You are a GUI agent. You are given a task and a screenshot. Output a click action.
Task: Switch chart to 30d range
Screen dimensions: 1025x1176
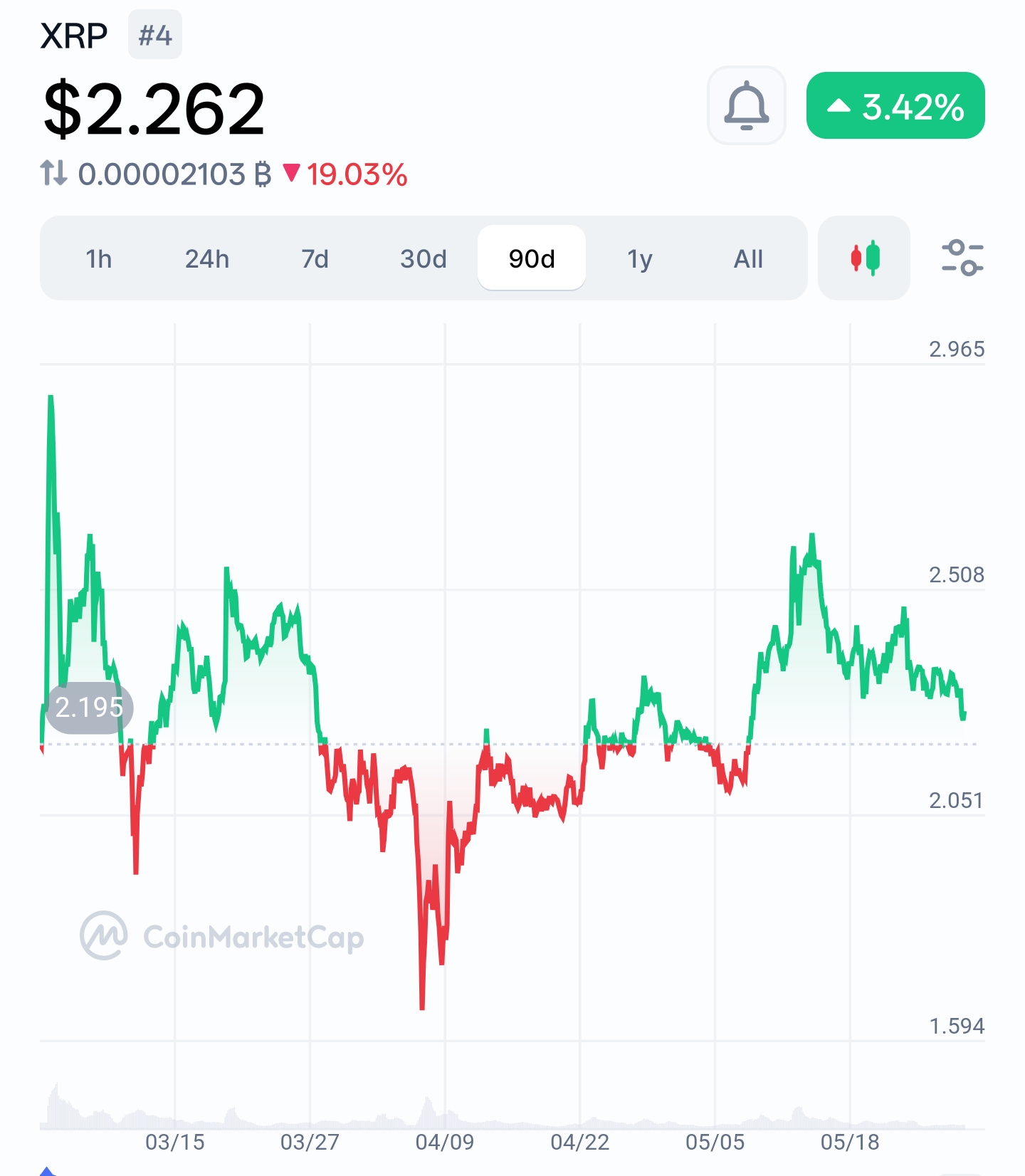point(424,258)
